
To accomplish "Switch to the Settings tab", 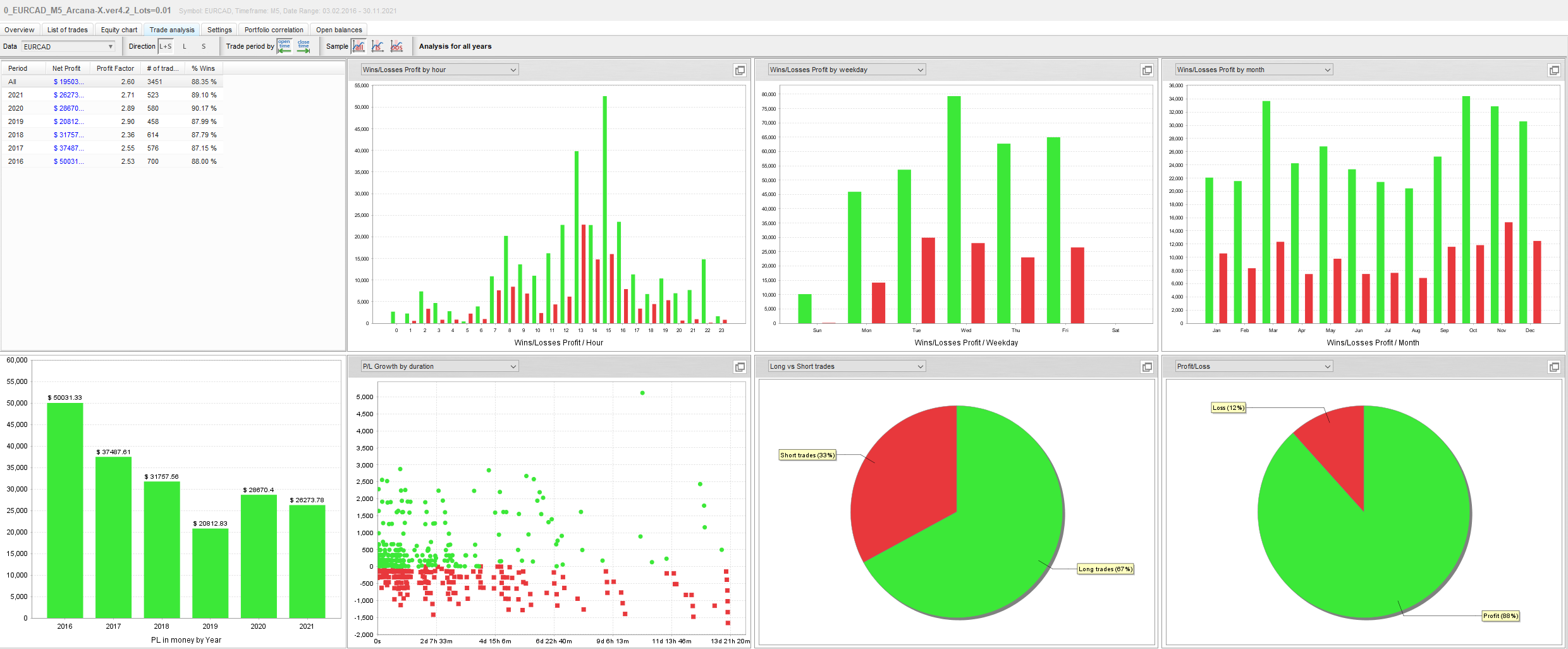I will (x=219, y=30).
